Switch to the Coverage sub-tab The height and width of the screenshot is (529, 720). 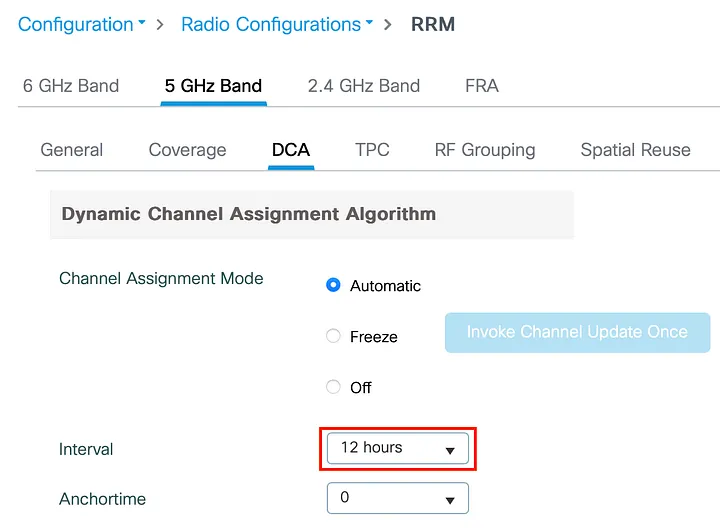click(187, 150)
